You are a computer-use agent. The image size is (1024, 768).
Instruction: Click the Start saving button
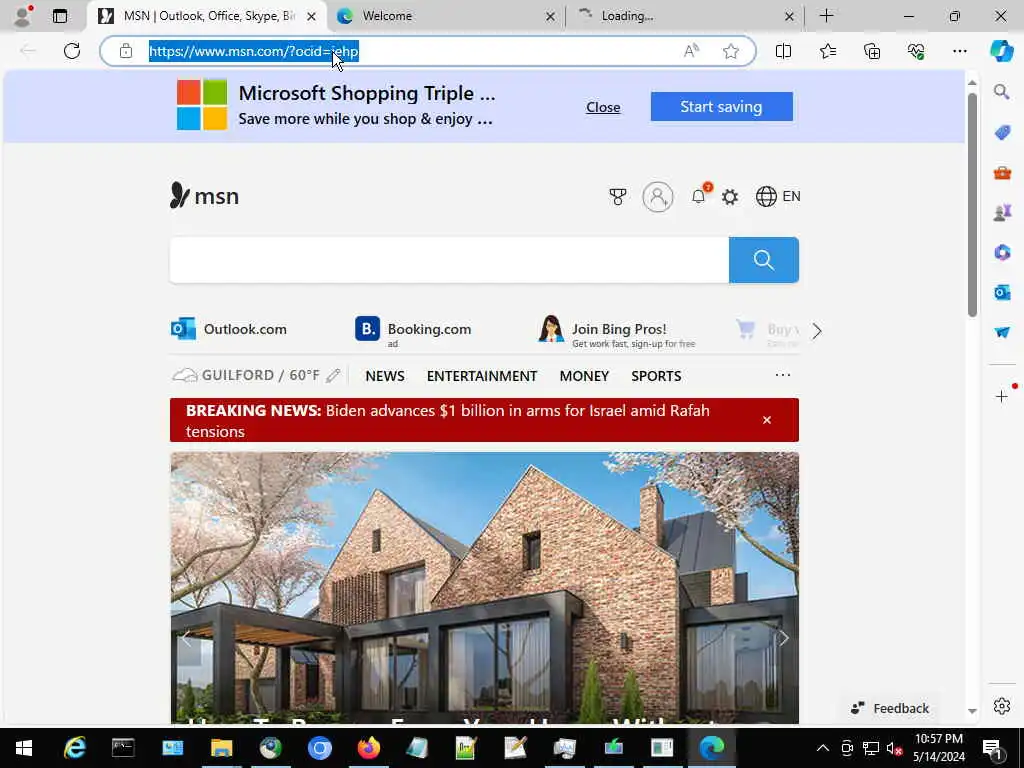coord(722,106)
